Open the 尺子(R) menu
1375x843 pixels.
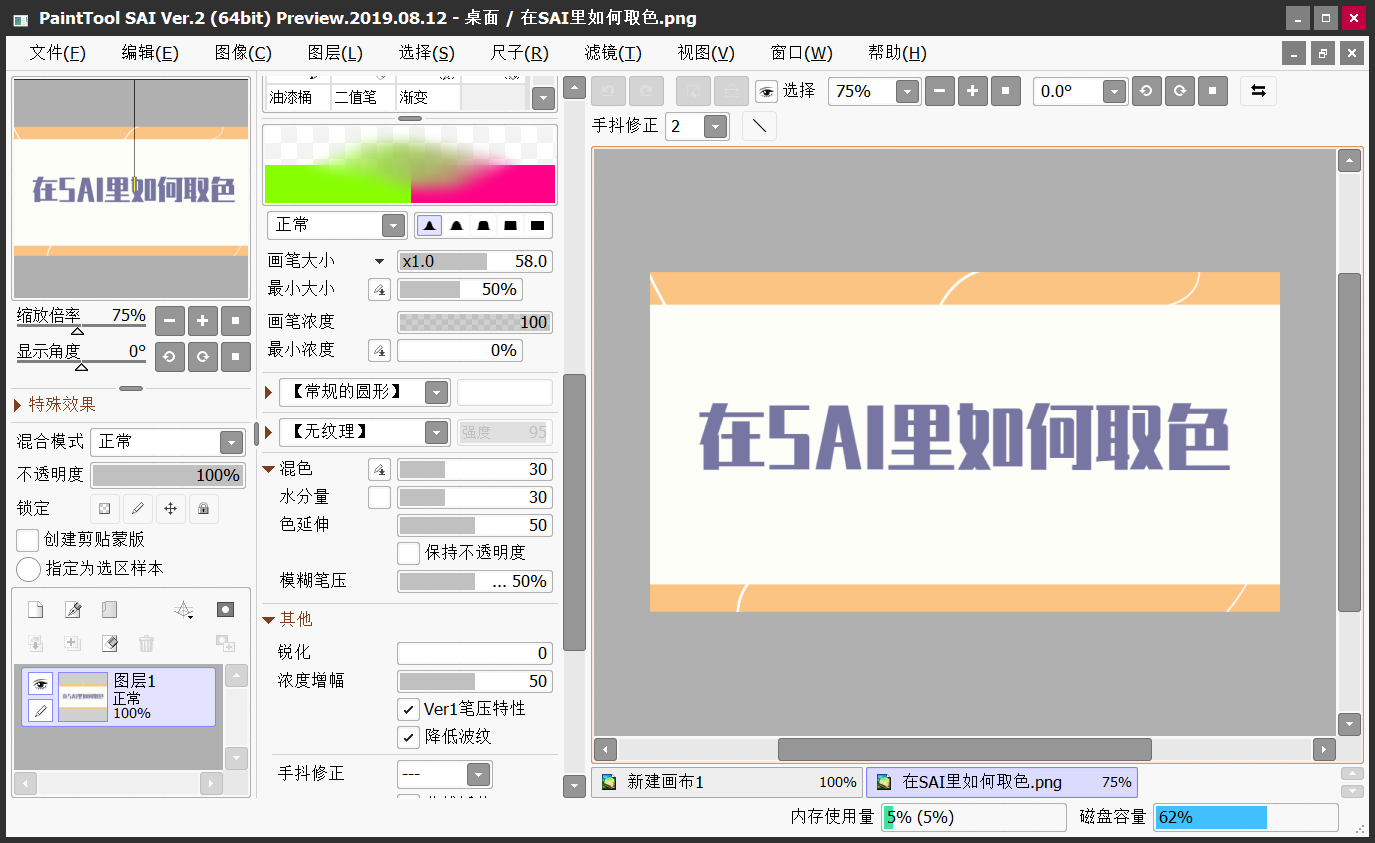[520, 53]
